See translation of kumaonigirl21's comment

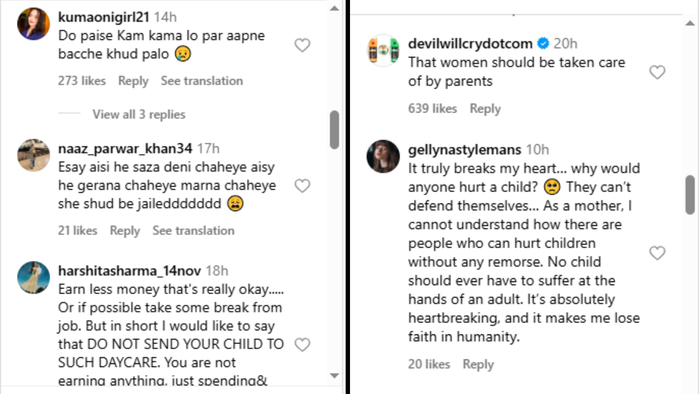[x=202, y=81]
